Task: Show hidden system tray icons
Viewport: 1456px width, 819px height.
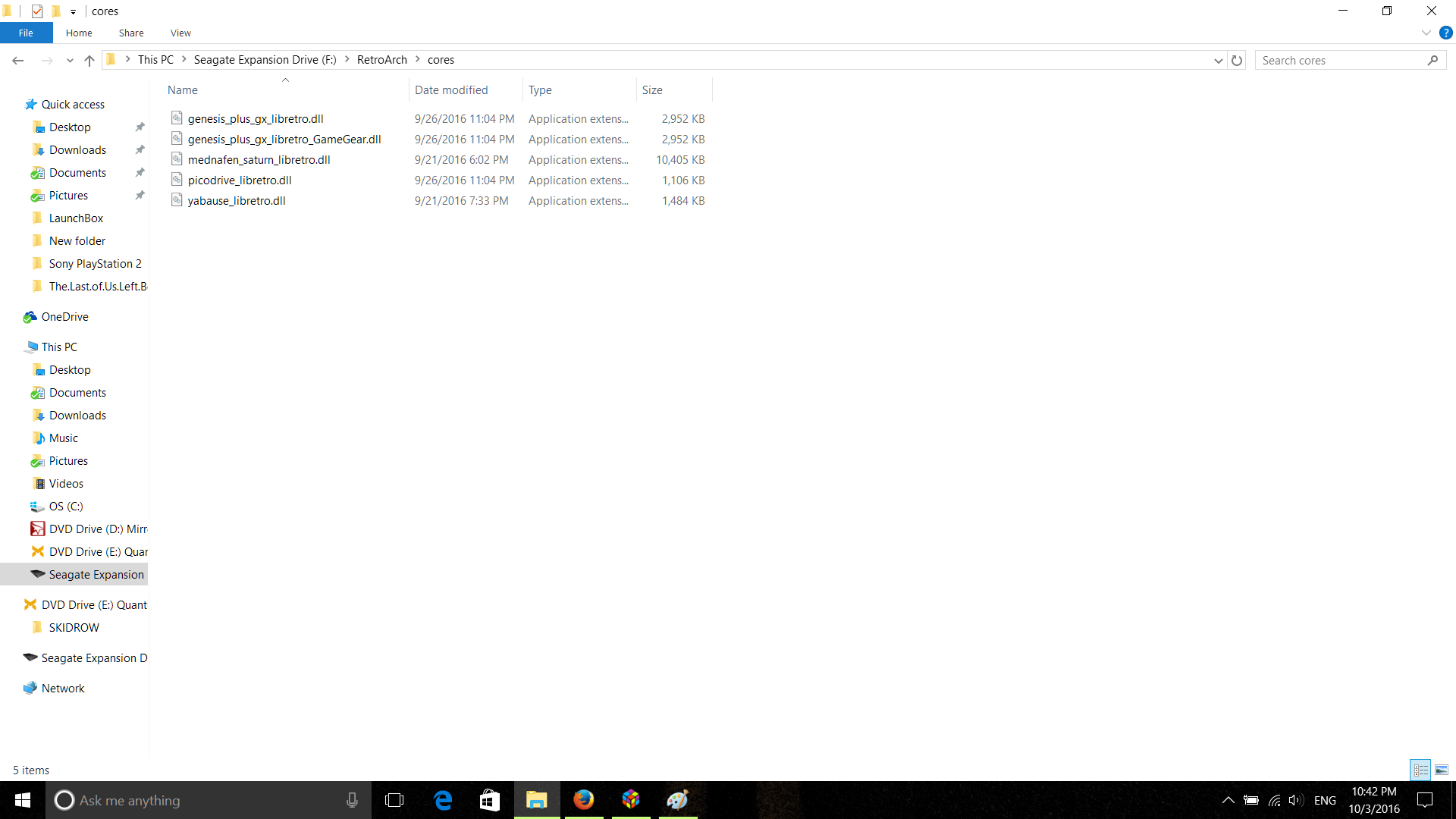Action: coord(1228,800)
